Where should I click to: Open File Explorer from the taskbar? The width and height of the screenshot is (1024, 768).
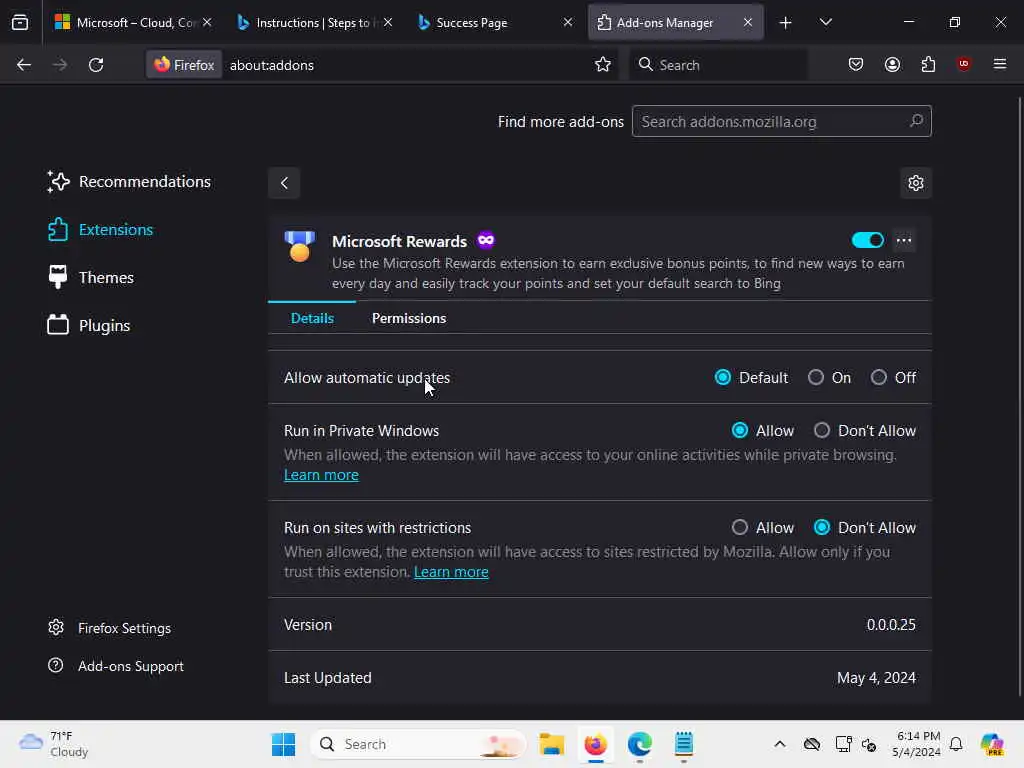click(551, 744)
